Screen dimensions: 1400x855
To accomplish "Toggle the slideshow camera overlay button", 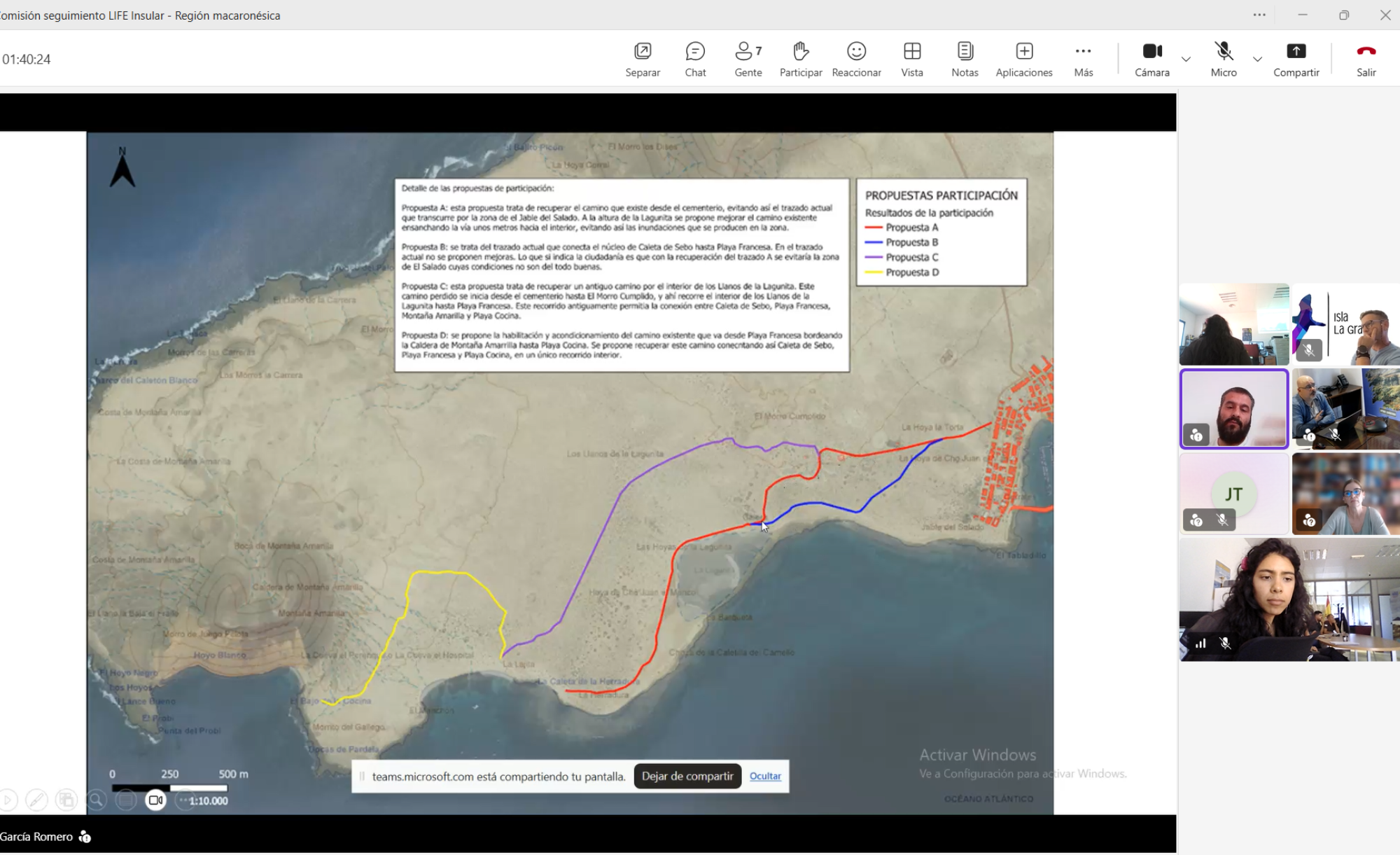I will [155, 800].
